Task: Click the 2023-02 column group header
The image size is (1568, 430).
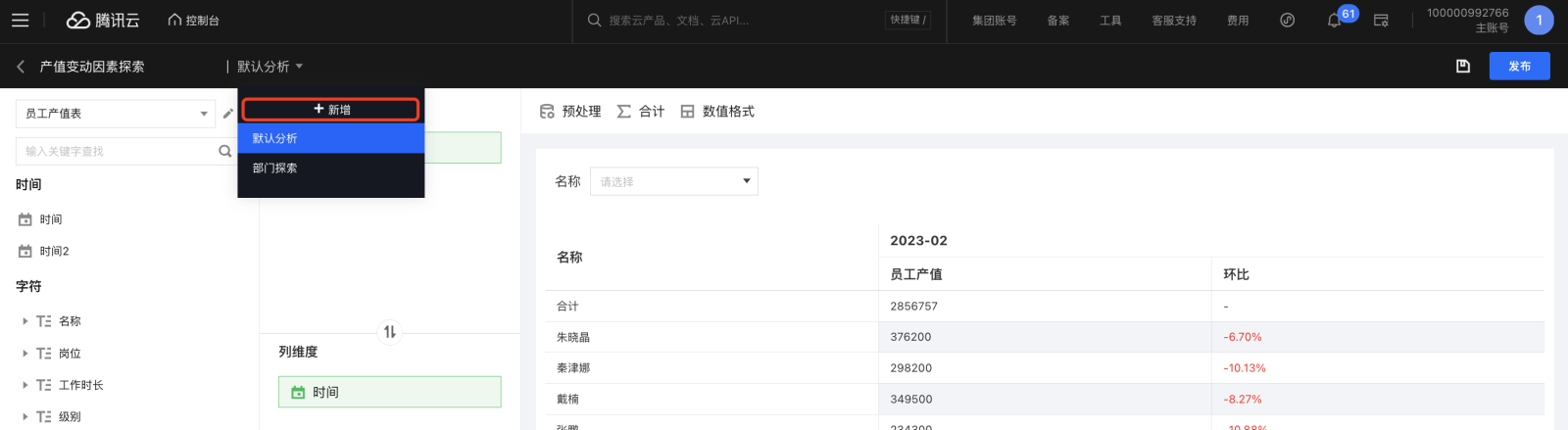Action: (918, 240)
